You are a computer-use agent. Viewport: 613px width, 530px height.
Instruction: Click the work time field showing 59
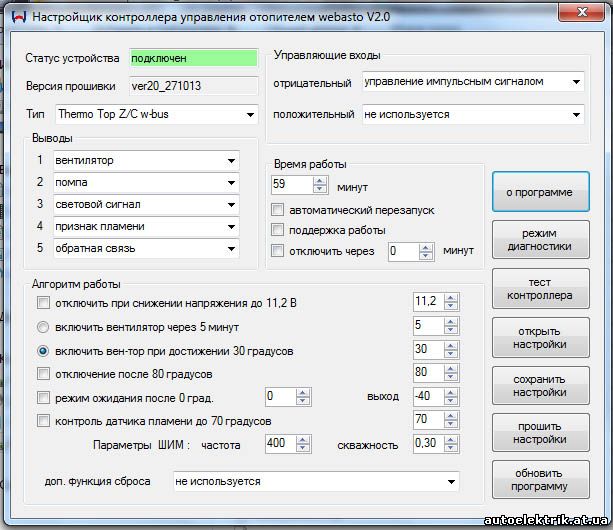click(292, 184)
